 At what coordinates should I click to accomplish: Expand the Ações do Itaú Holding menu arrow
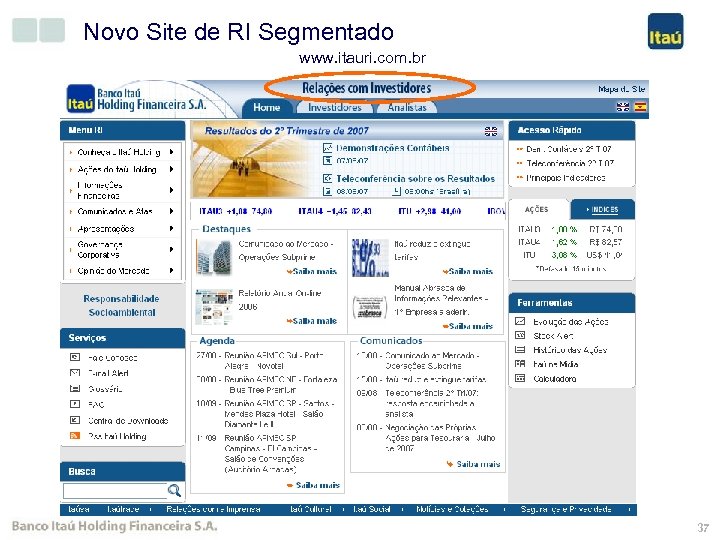(171, 169)
